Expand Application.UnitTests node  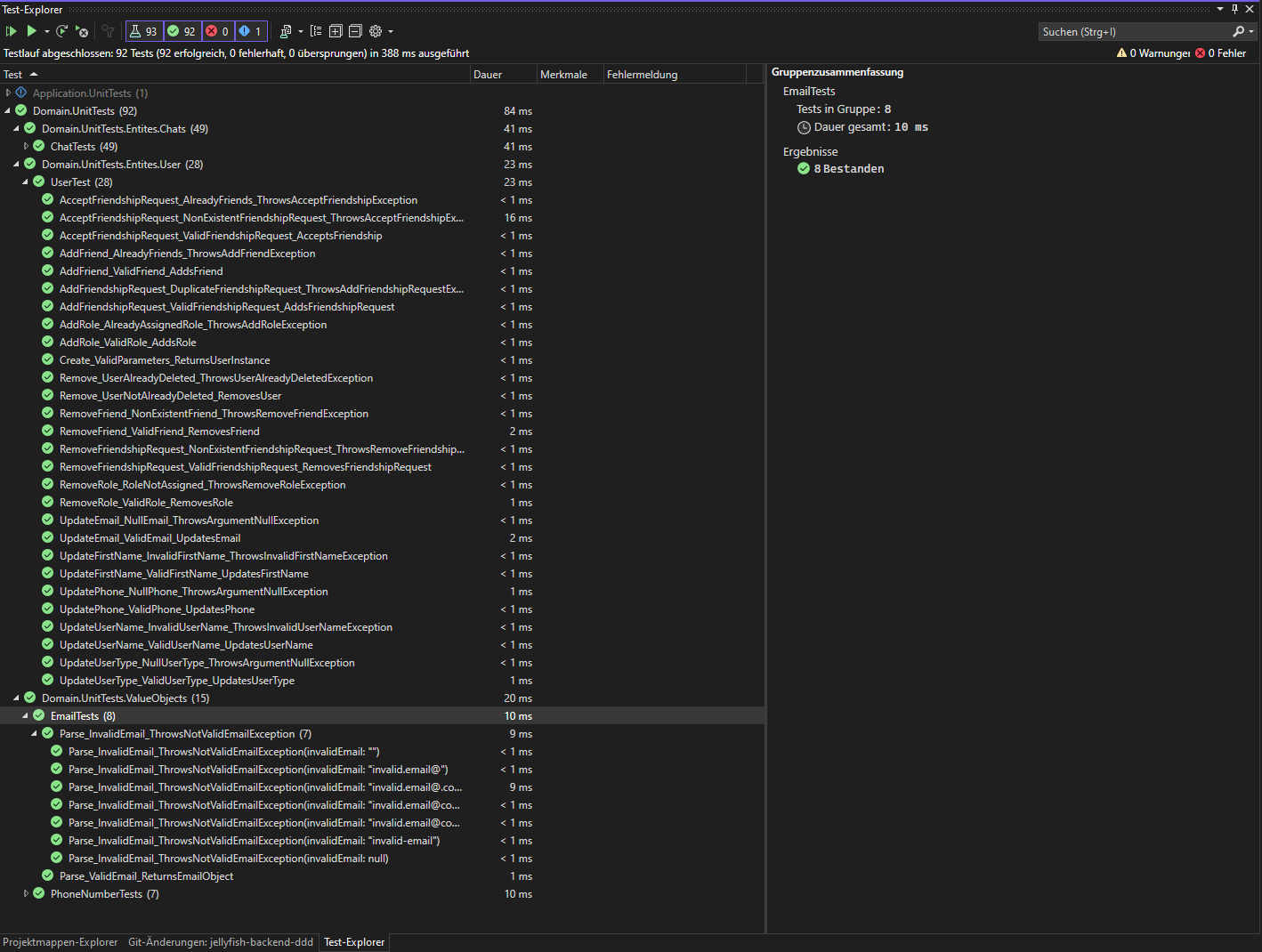coord(9,93)
